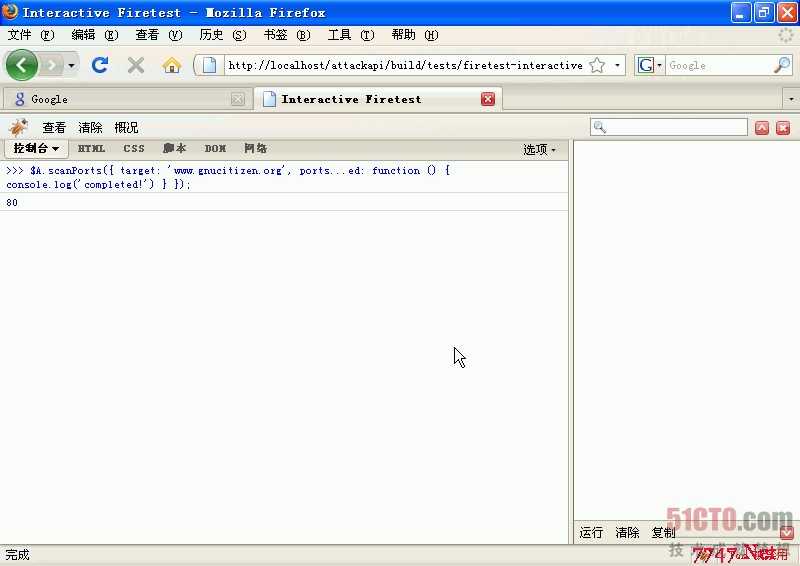Click the search magnifier icon
Image resolution: width=800 pixels, height=566 pixels.
click(x=782, y=65)
